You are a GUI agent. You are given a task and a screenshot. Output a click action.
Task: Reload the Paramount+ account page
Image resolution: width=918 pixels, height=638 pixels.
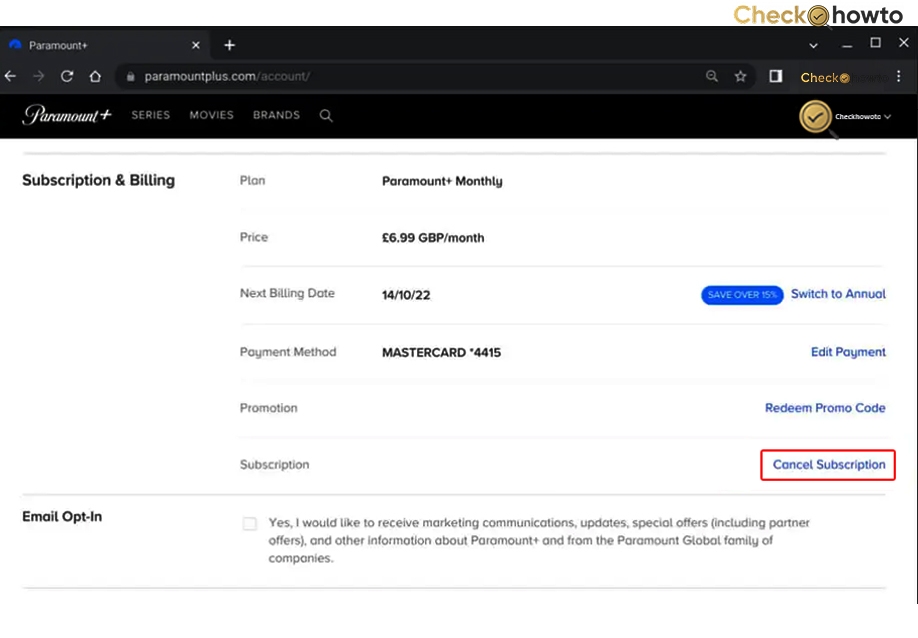[67, 76]
